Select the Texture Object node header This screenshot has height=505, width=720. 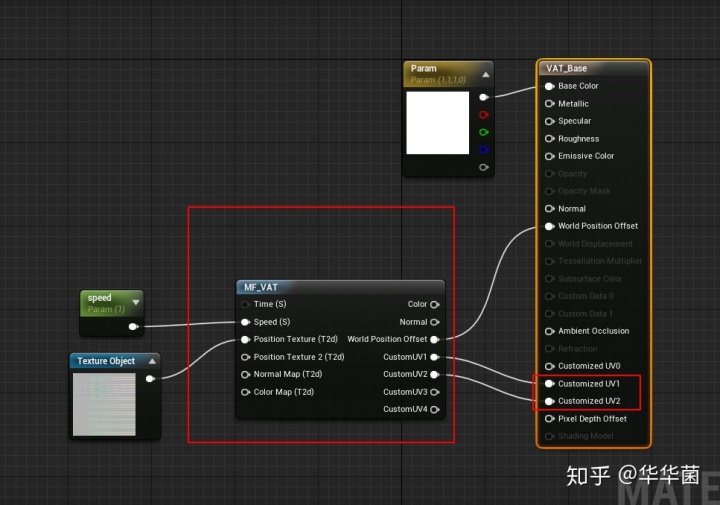(x=115, y=361)
